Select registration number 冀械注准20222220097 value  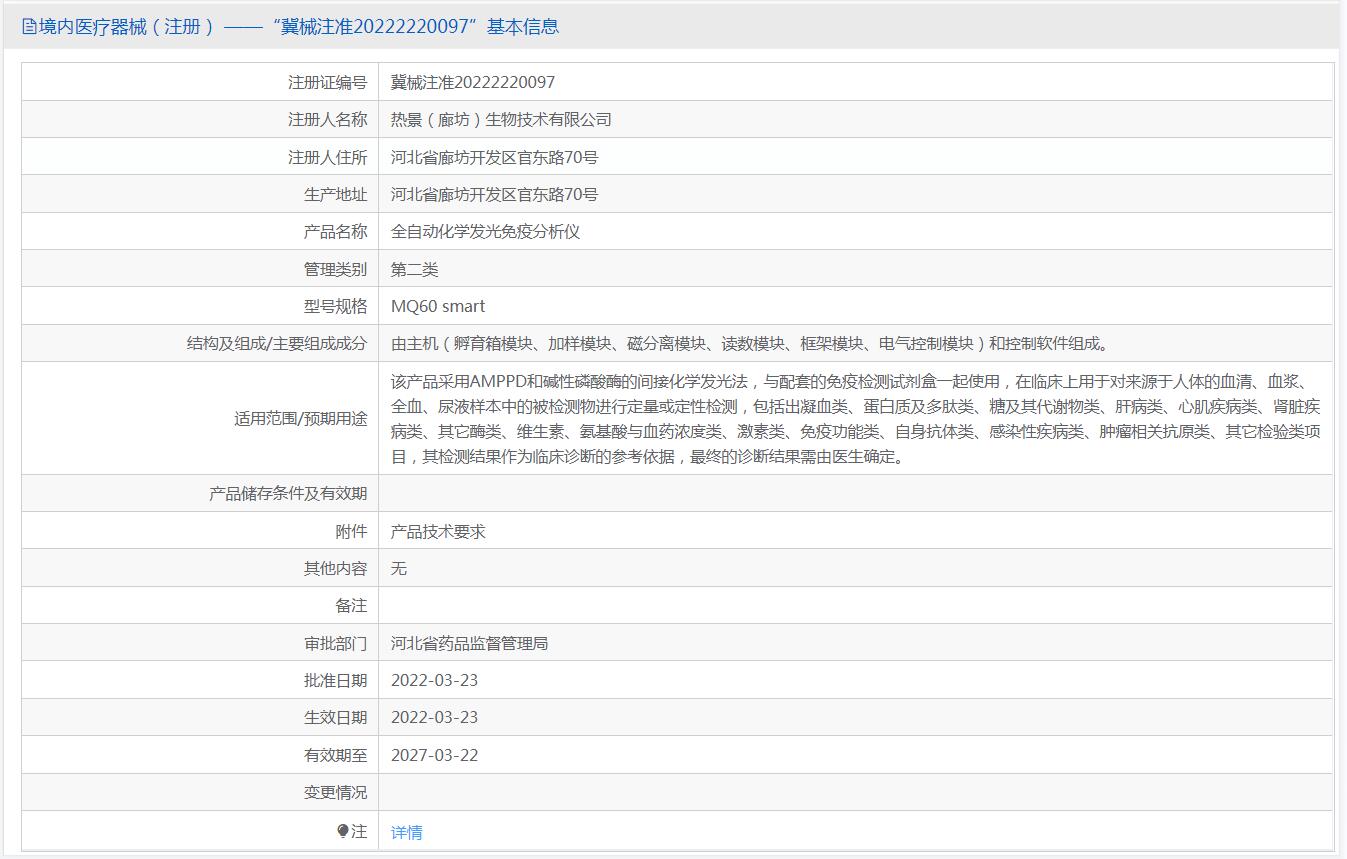click(x=473, y=82)
